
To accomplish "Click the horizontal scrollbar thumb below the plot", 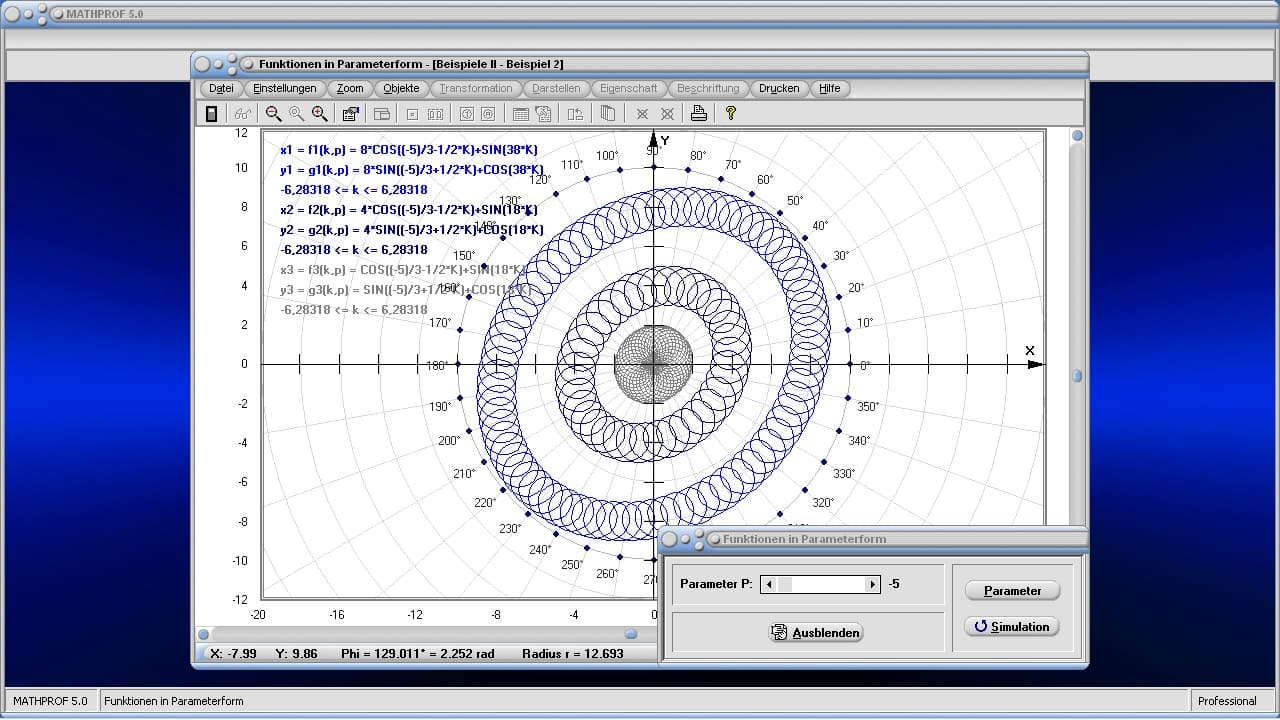I will (x=631, y=634).
